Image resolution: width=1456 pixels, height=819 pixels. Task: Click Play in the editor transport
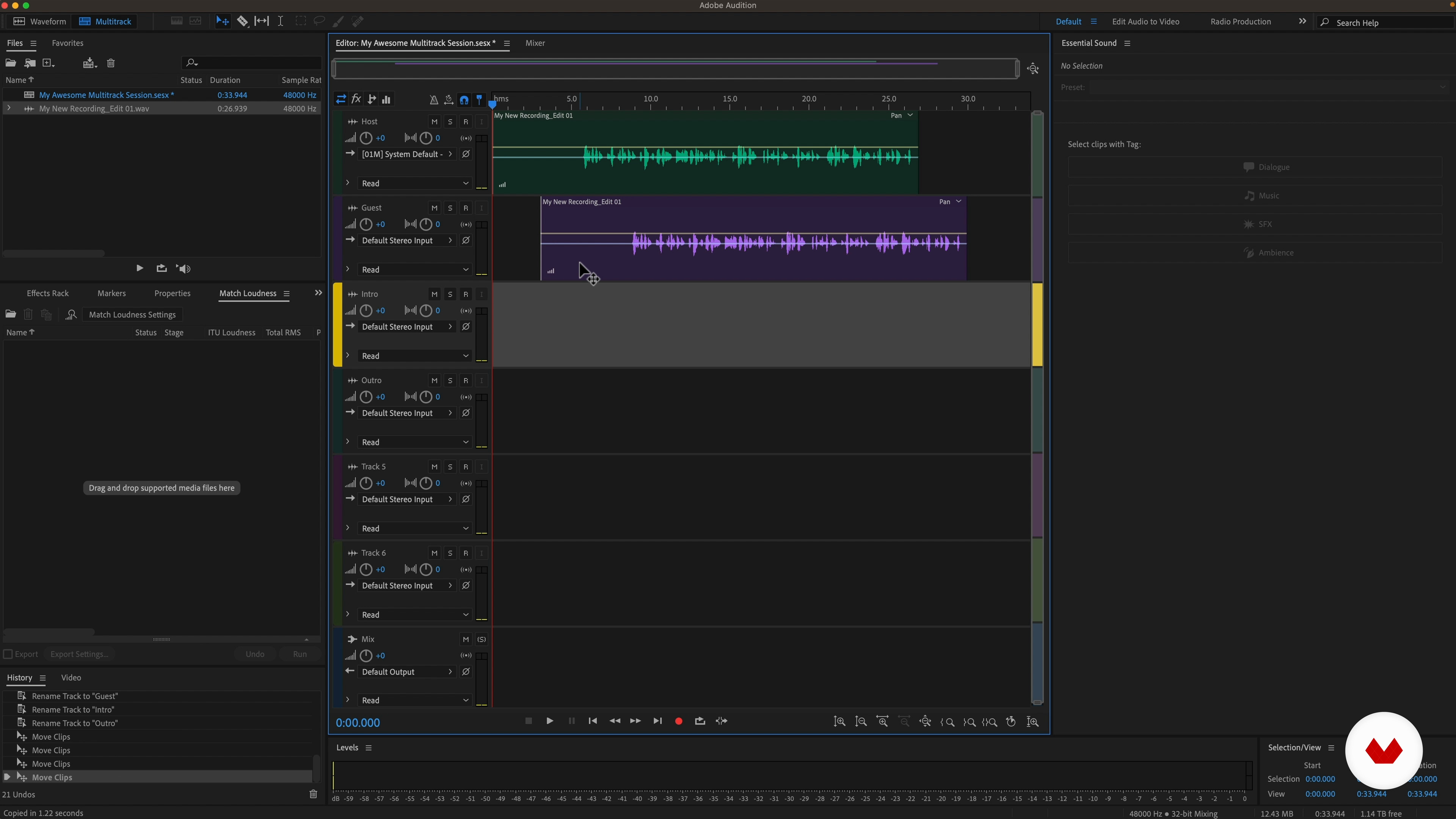point(549,721)
